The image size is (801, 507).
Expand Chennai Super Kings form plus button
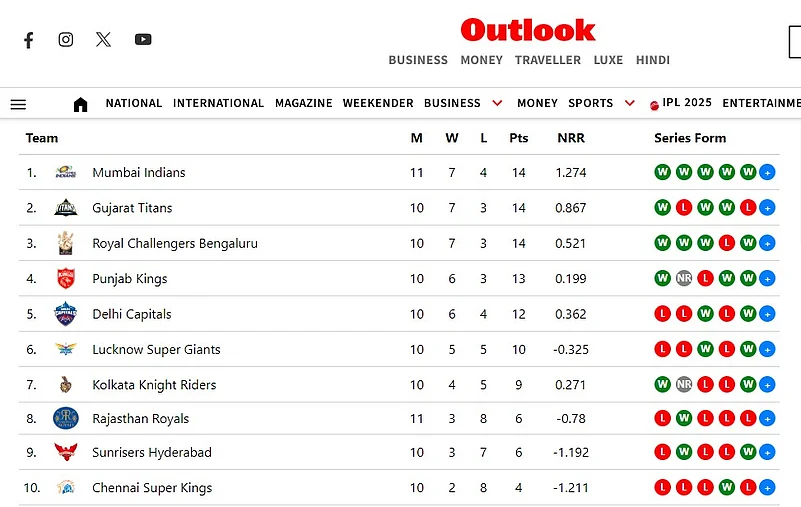coord(767,488)
